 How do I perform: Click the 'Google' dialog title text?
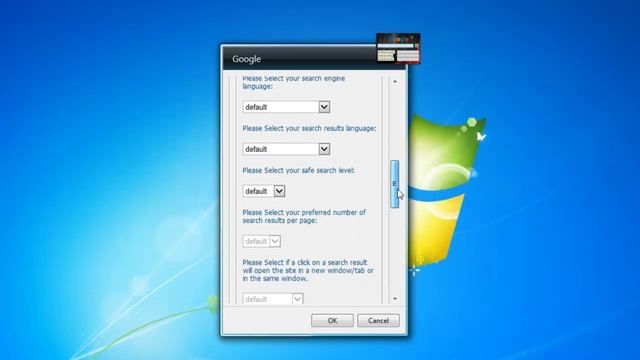[x=247, y=59]
